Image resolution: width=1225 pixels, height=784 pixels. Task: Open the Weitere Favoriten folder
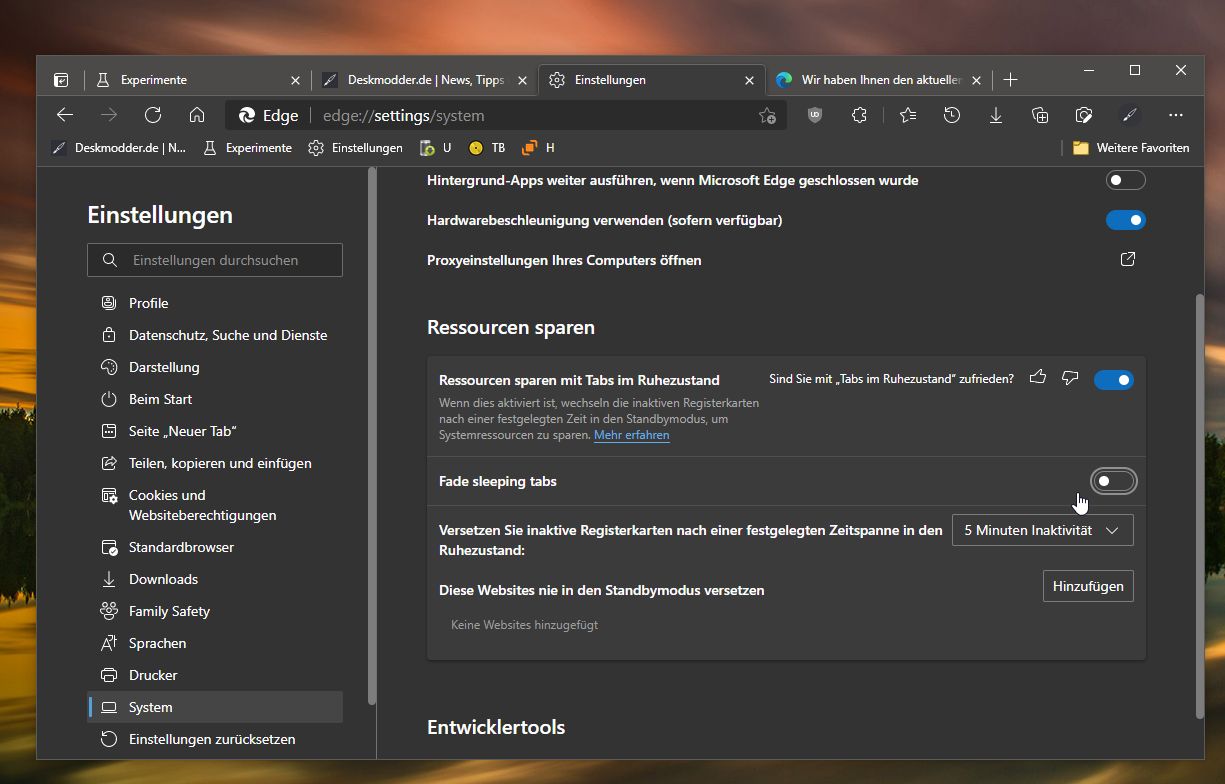point(1131,148)
